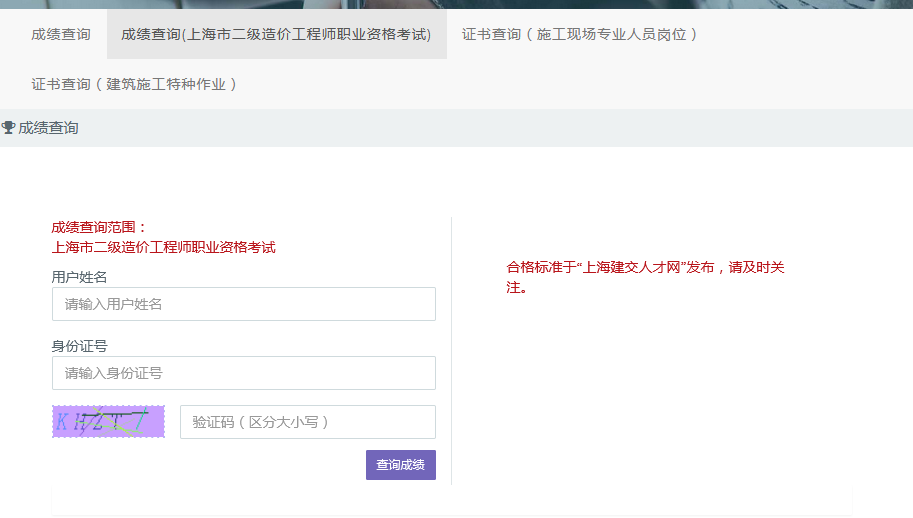Image resolution: width=913 pixels, height=518 pixels.
Task: Click the 验证码 input box
Action: point(307,422)
